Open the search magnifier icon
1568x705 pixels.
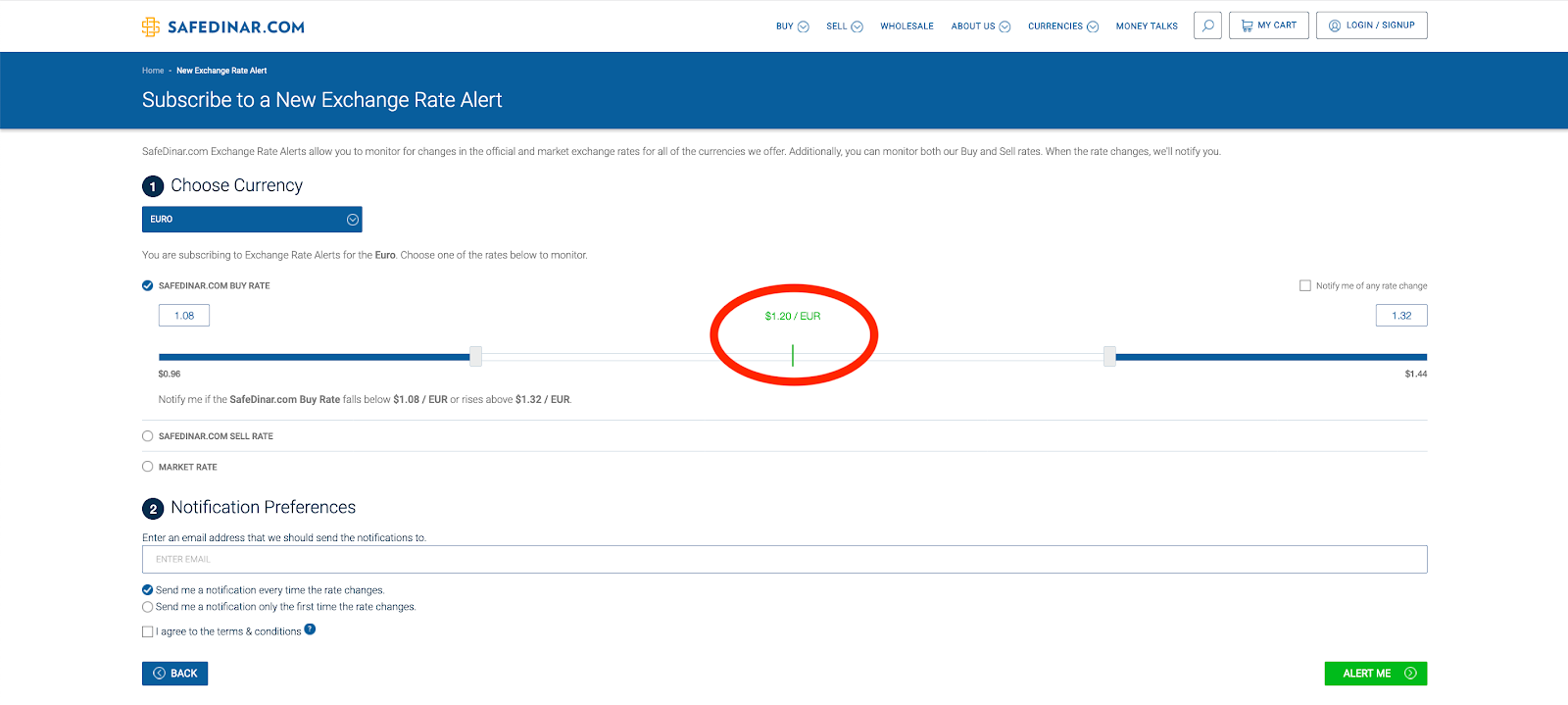[x=1208, y=25]
